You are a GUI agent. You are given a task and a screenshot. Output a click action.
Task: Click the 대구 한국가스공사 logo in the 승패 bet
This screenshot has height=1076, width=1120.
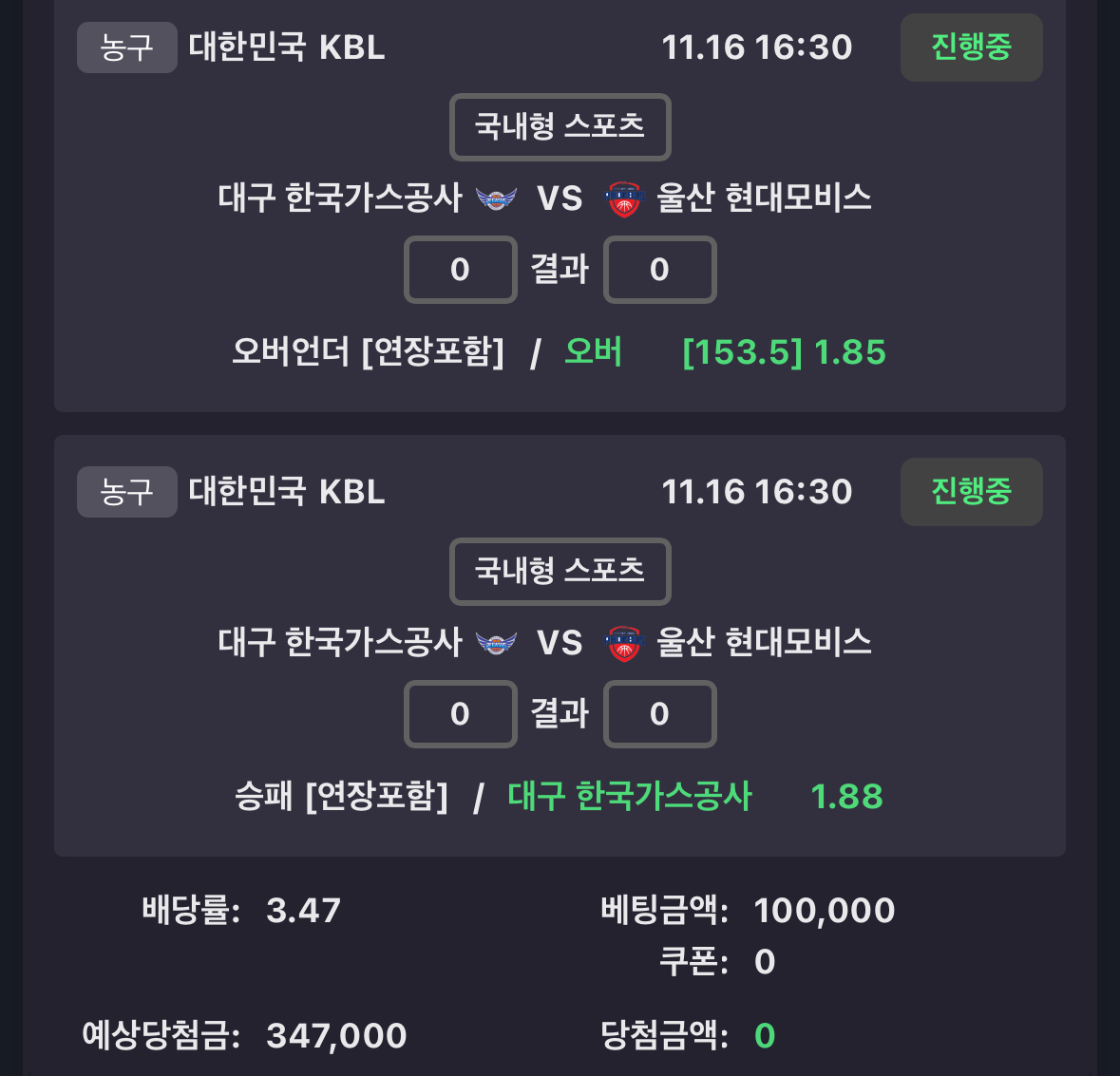click(496, 643)
